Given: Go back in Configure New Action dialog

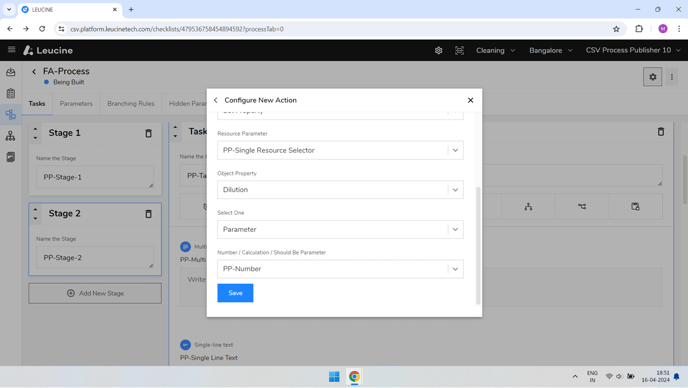Looking at the screenshot, I should click(215, 100).
